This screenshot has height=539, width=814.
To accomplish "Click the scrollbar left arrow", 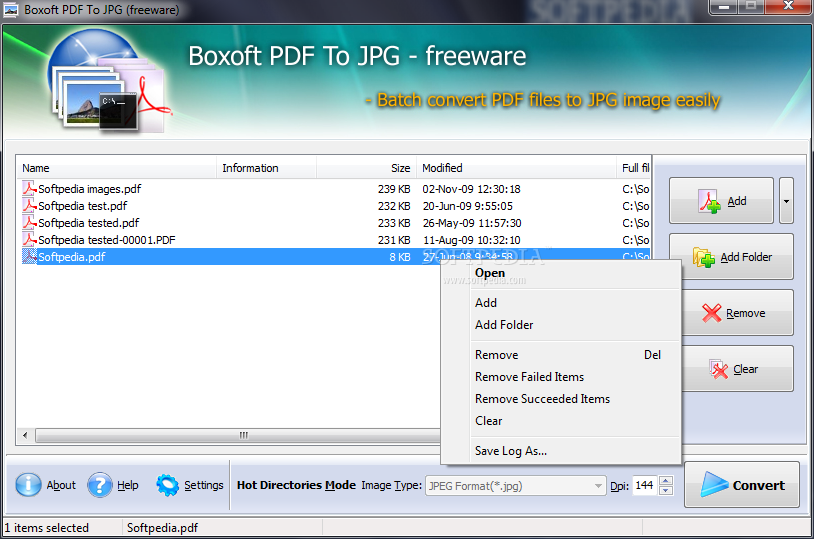I will click(25, 435).
